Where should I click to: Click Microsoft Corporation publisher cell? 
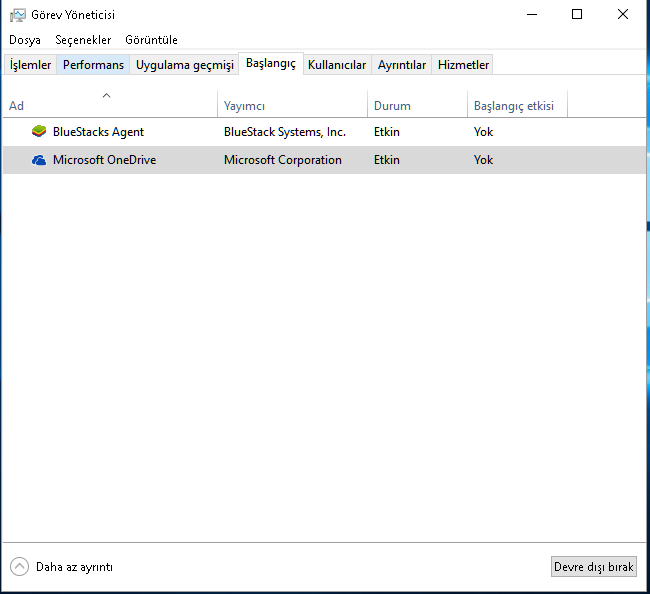[x=283, y=160]
